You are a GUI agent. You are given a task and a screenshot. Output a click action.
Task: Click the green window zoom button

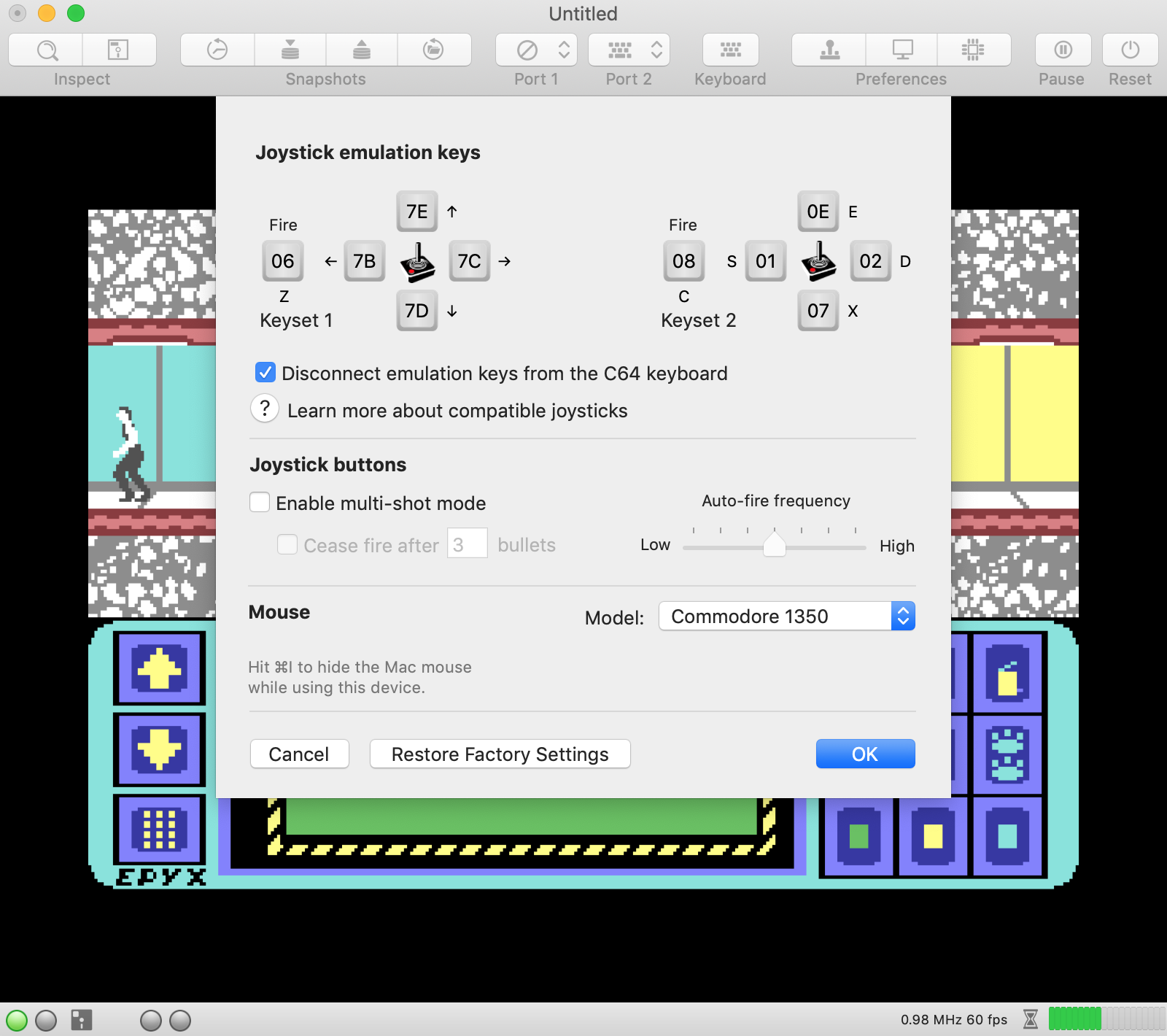(76, 13)
